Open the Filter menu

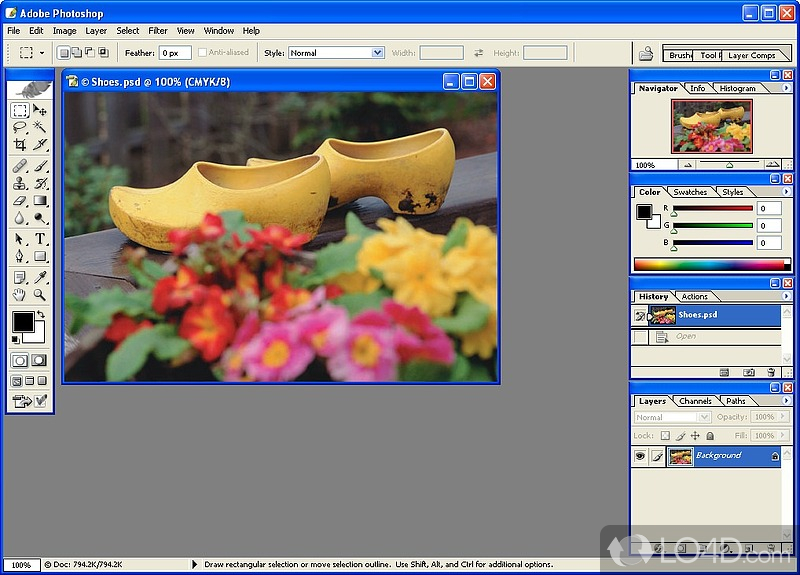(x=158, y=31)
